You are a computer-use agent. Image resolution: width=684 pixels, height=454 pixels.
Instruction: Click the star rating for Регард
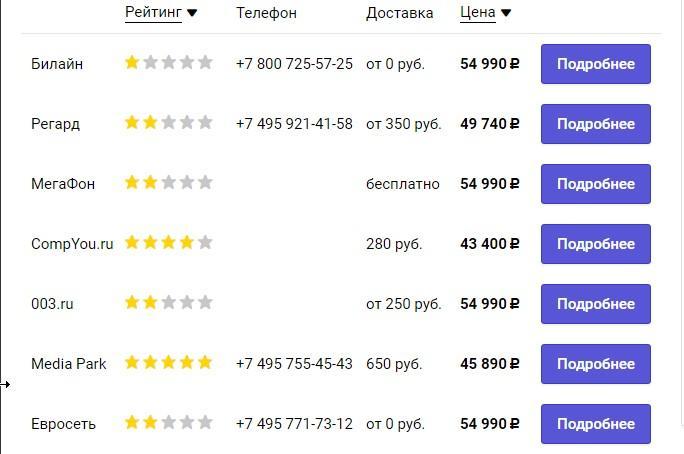click(169, 123)
